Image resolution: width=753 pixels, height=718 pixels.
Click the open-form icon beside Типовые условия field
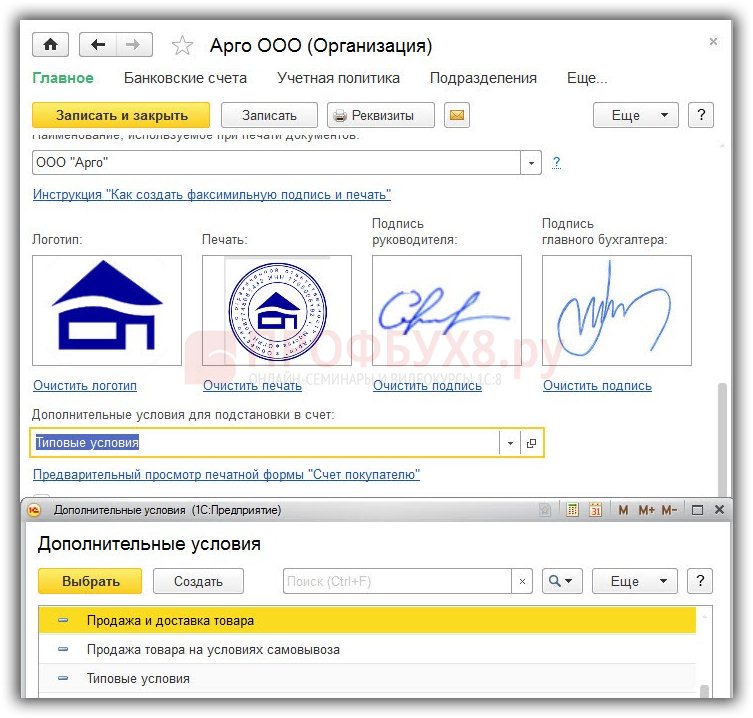click(x=531, y=443)
